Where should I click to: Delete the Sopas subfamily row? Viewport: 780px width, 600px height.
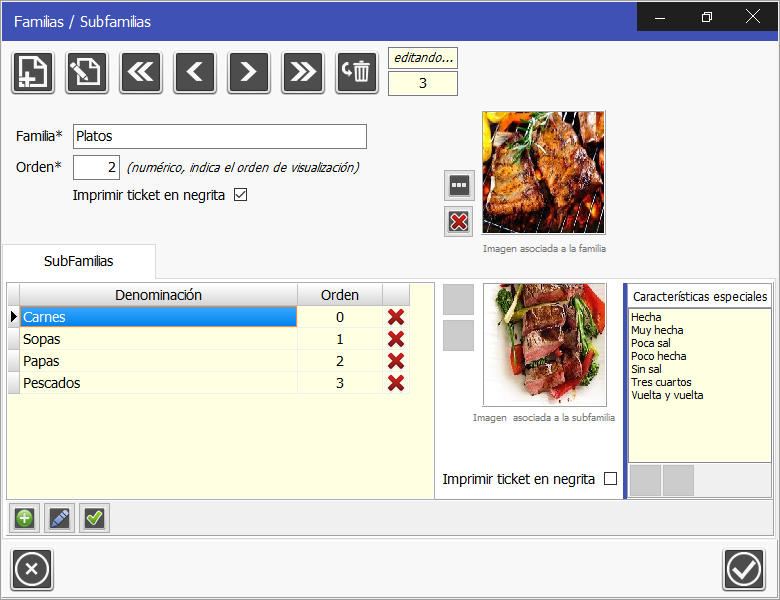click(x=396, y=339)
